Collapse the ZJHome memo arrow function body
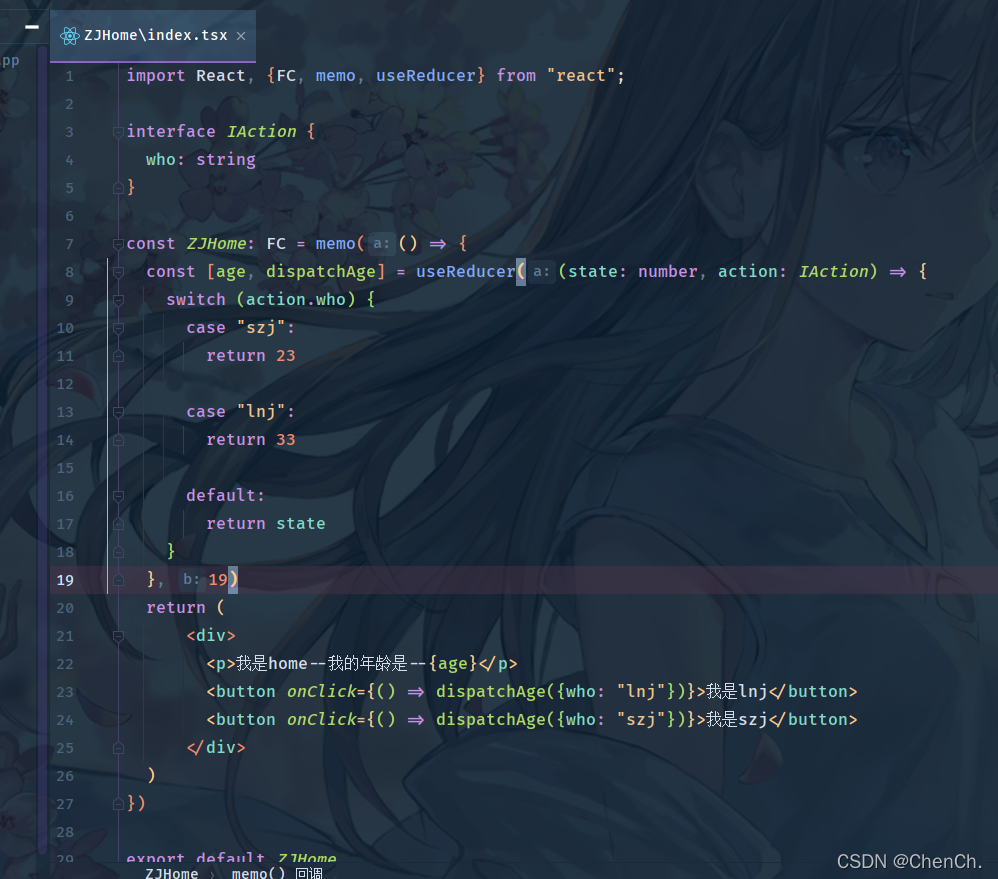 point(118,243)
